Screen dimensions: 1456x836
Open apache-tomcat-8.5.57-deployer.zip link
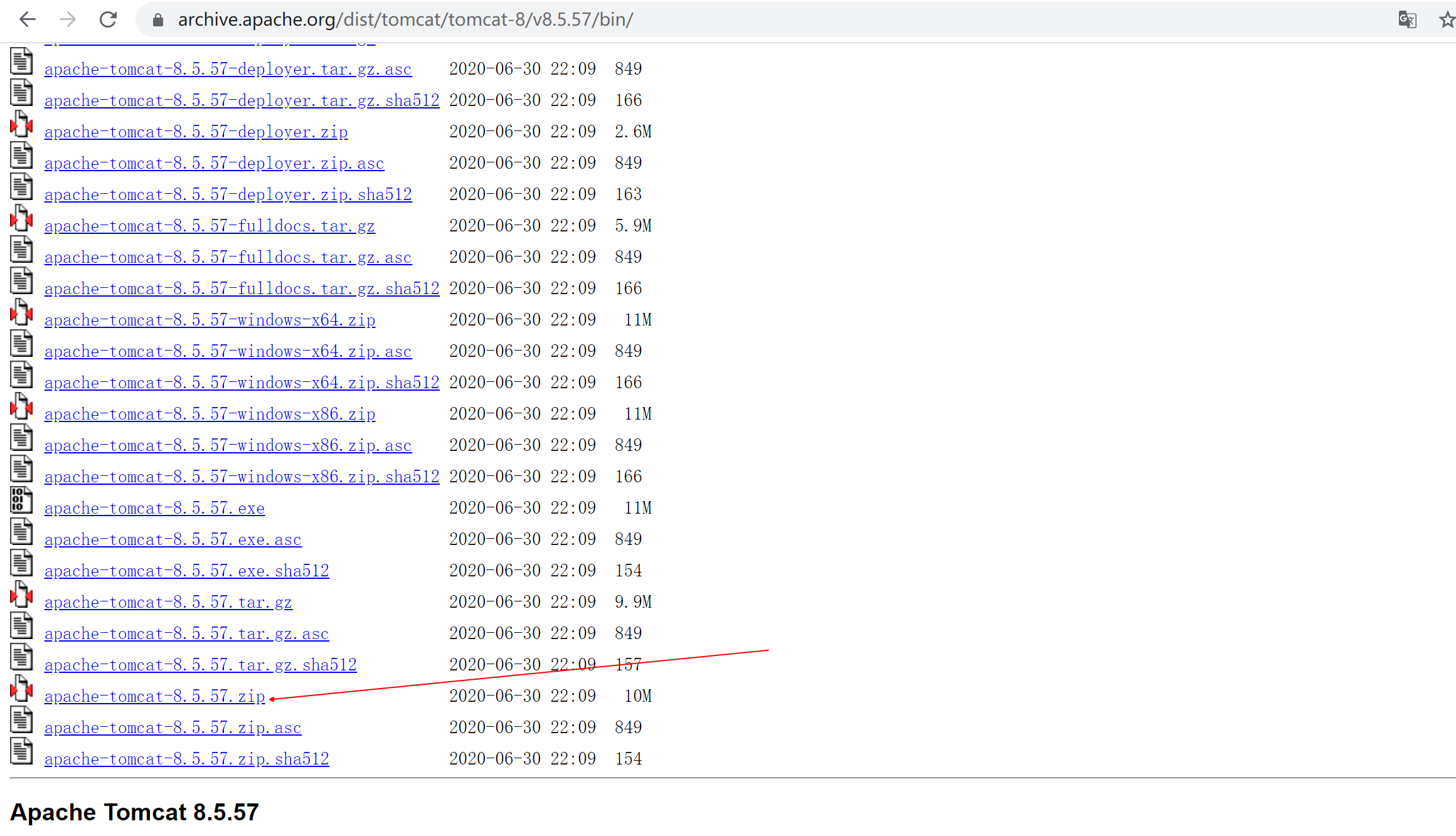point(196,132)
